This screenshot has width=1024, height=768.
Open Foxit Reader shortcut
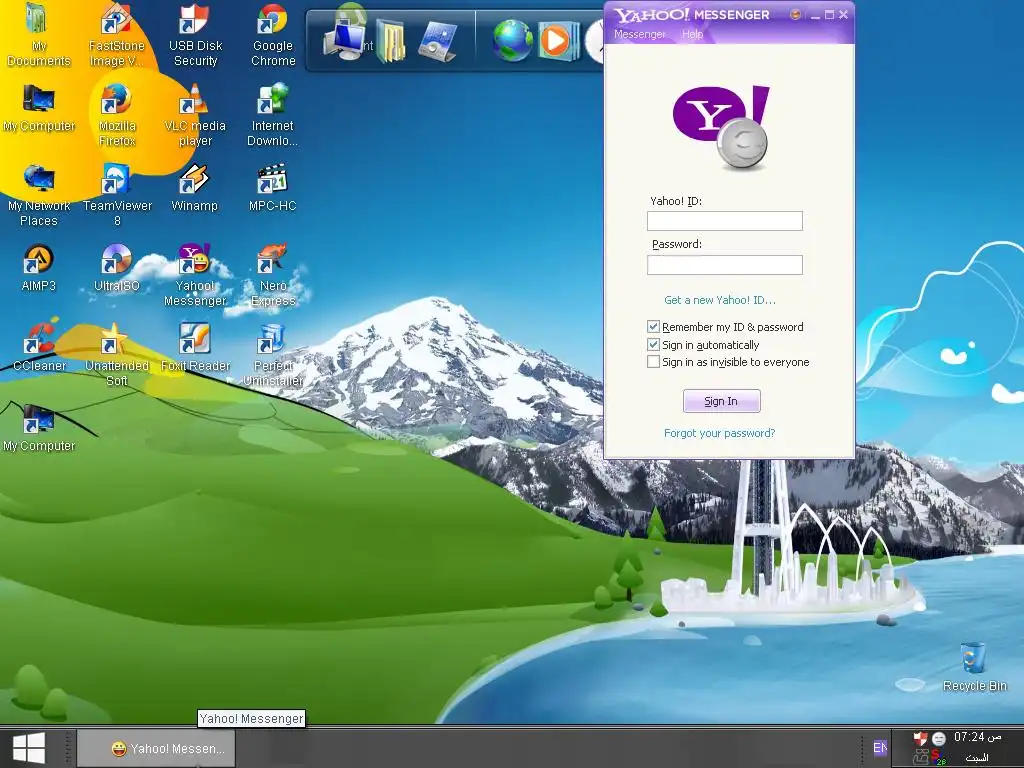[195, 348]
